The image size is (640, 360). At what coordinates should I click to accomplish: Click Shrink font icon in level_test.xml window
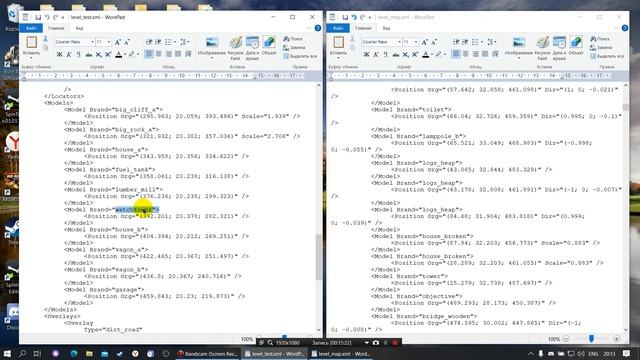tap(127, 42)
